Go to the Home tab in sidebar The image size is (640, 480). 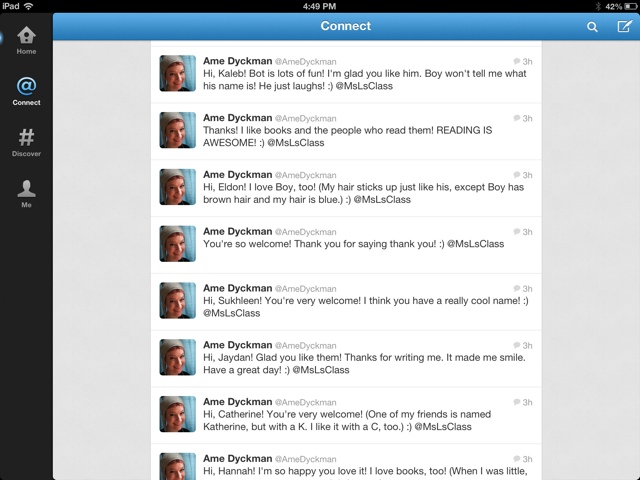tap(26, 40)
